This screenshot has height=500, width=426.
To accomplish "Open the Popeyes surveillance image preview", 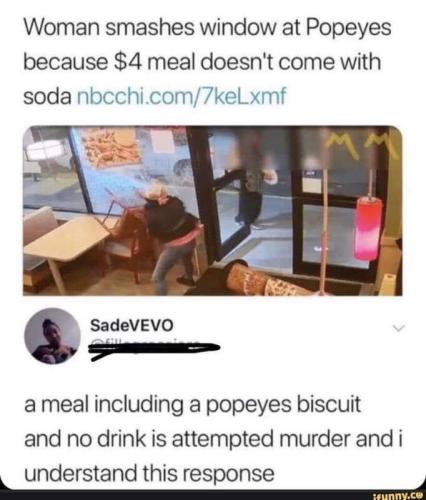I will tap(213, 211).
